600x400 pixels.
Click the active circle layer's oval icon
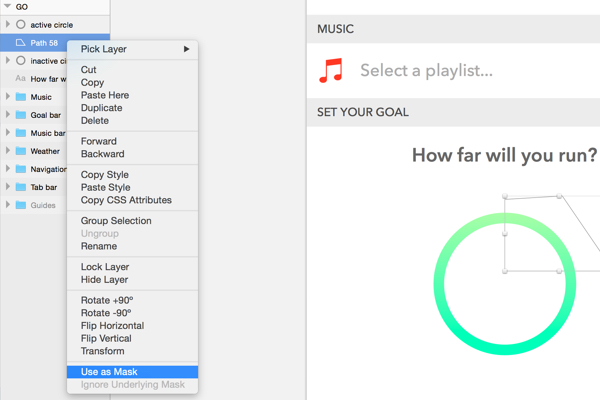coord(21,24)
